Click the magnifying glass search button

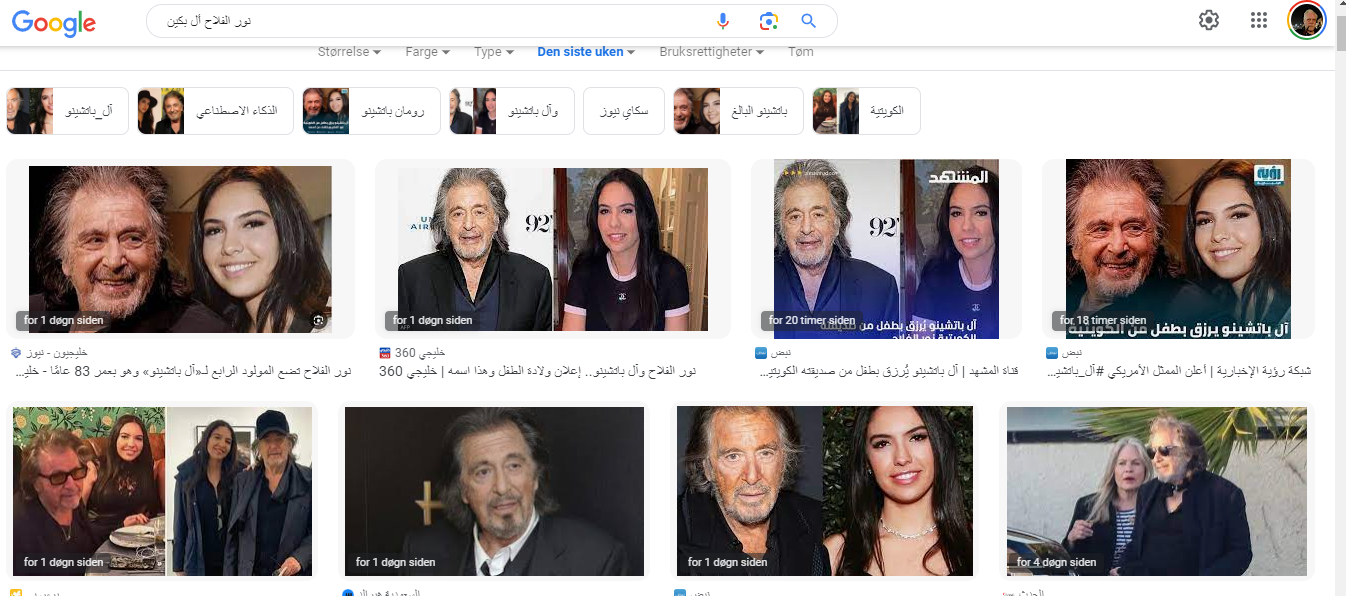809,21
